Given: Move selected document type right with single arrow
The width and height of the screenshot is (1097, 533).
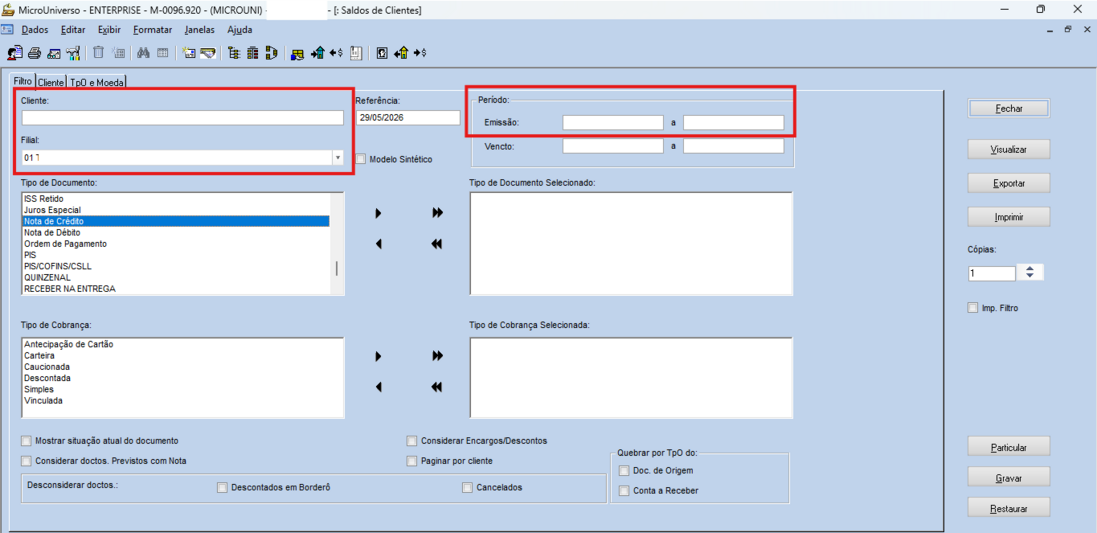Looking at the screenshot, I should [x=378, y=213].
